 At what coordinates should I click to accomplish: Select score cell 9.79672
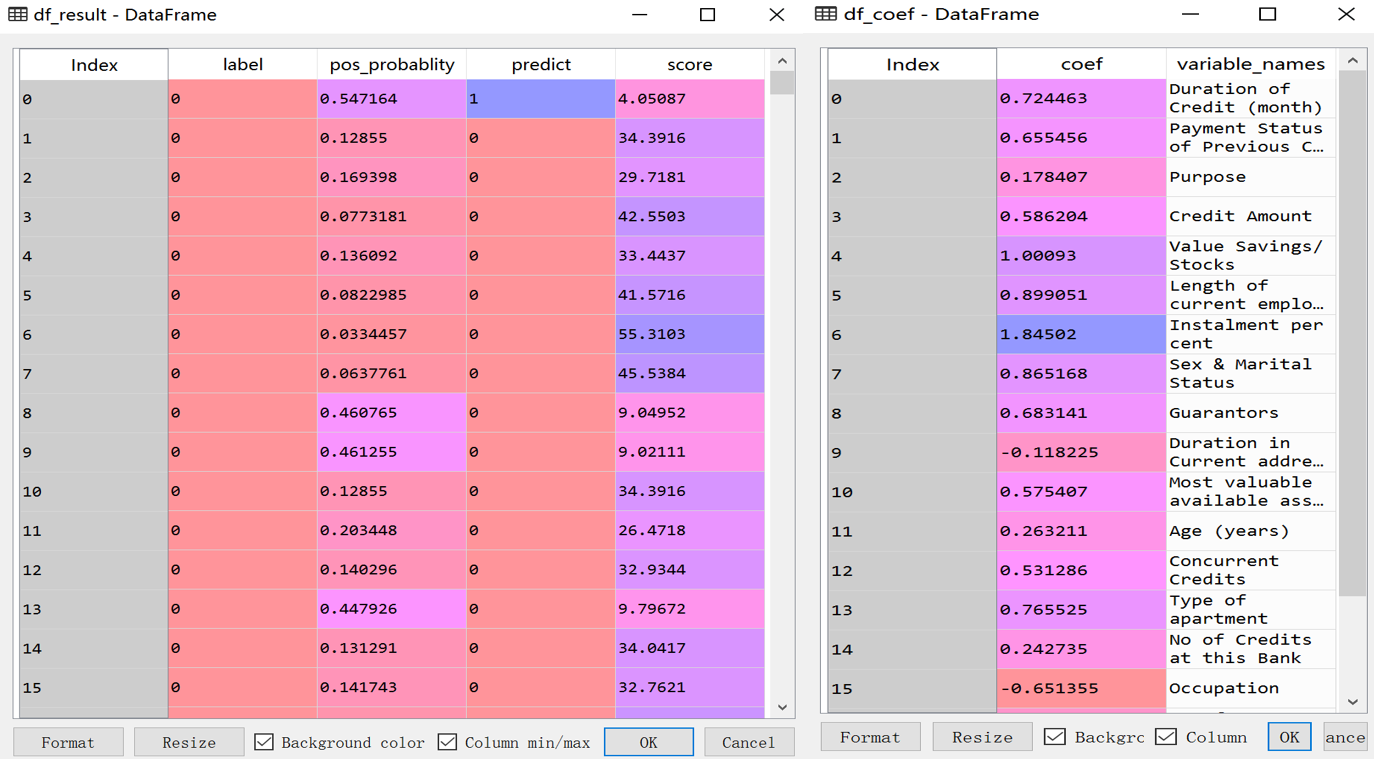point(690,609)
